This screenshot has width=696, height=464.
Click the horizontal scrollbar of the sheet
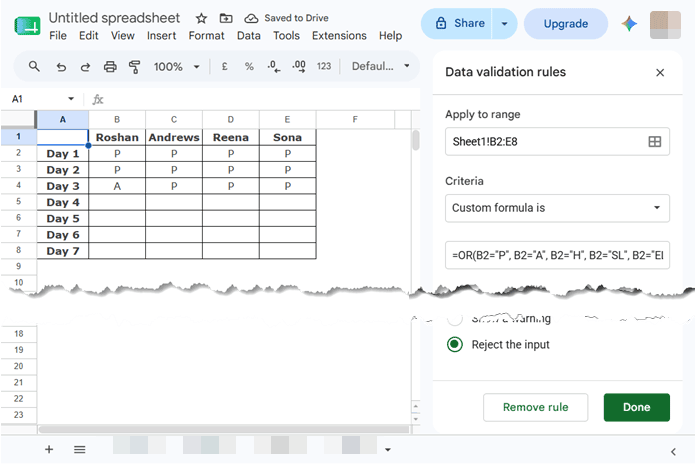pos(224,429)
